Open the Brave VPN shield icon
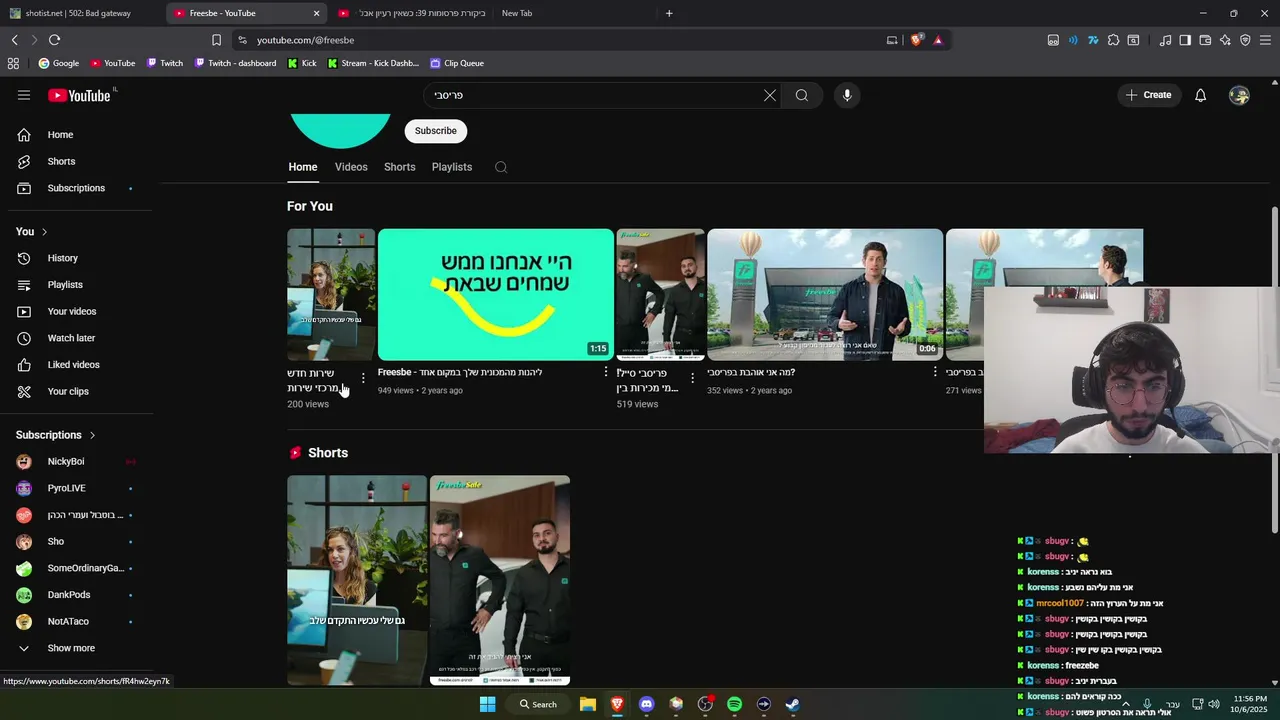The height and width of the screenshot is (720, 1280). point(1245,40)
